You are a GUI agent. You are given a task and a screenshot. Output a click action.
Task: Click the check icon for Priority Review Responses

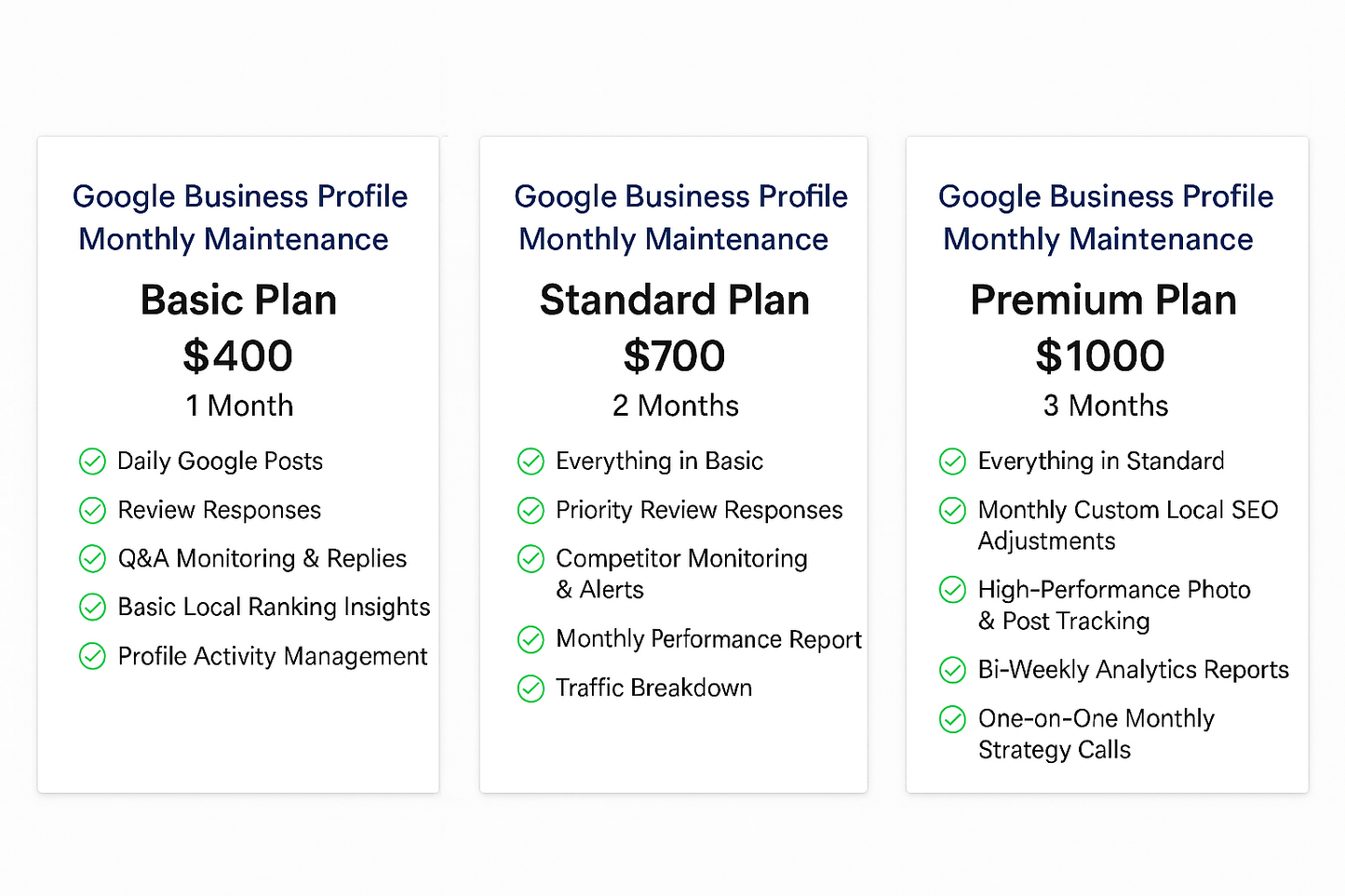tap(531, 510)
